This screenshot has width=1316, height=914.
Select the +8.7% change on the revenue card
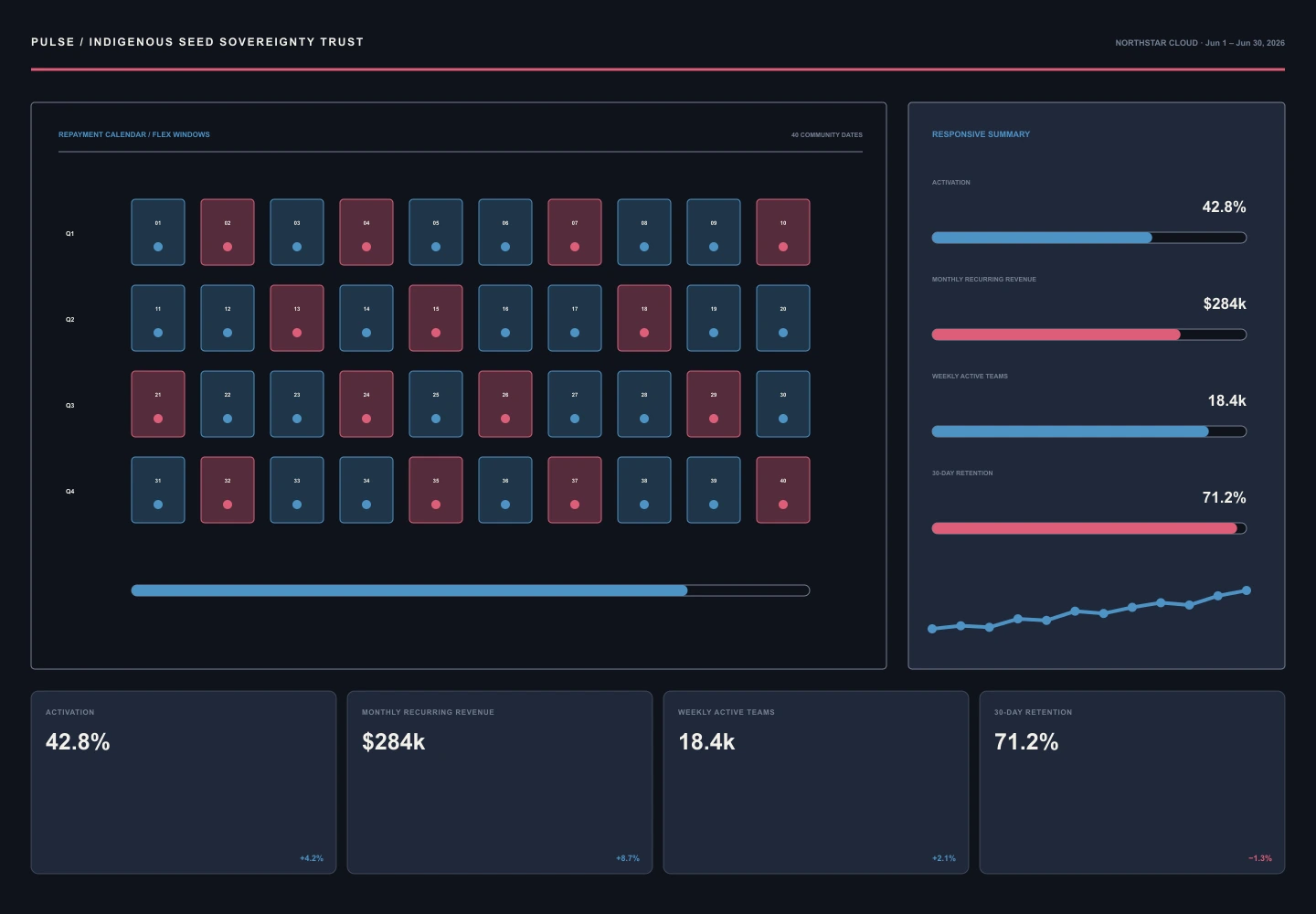coord(628,858)
